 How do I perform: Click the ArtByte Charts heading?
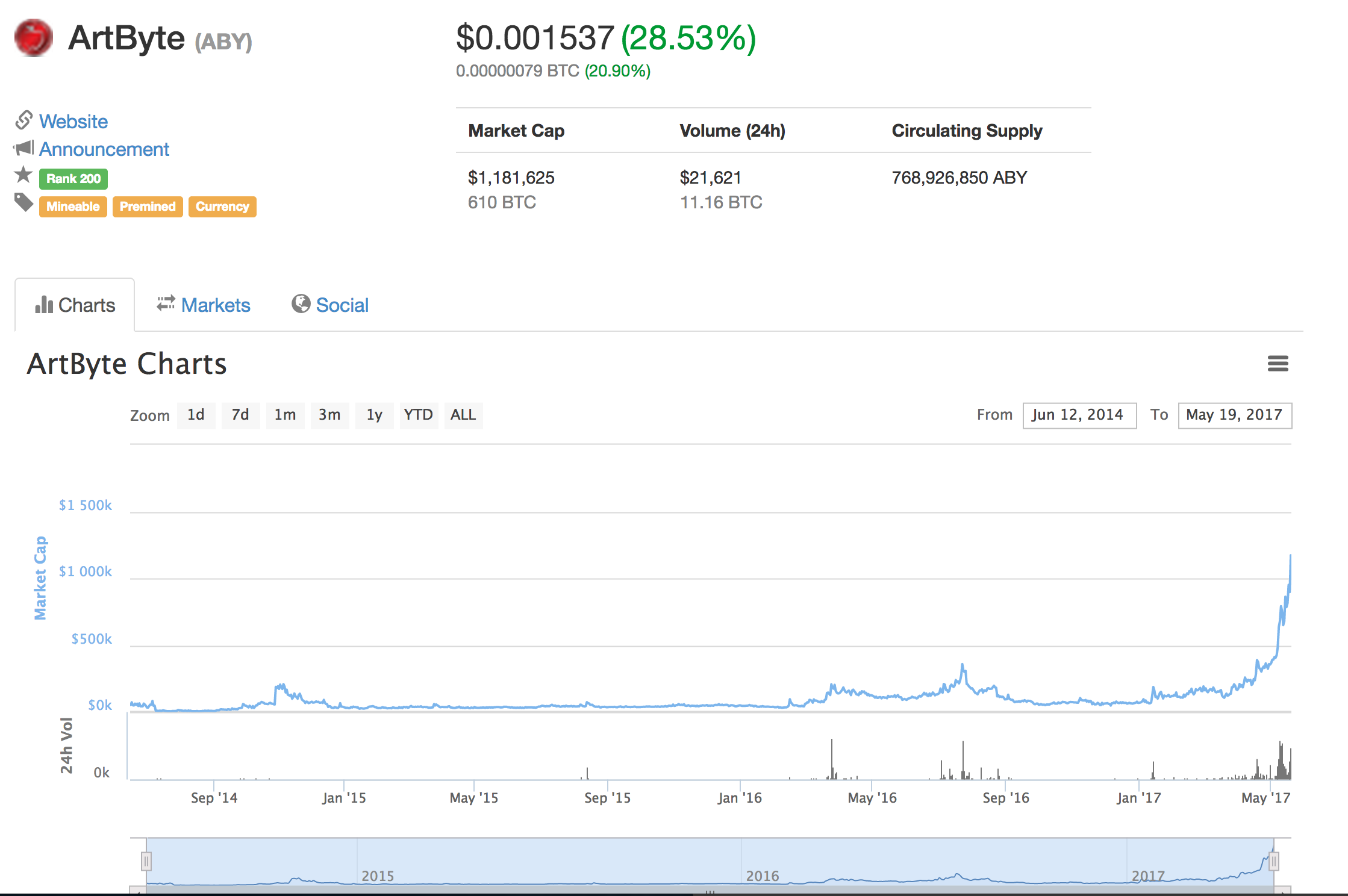(127, 364)
